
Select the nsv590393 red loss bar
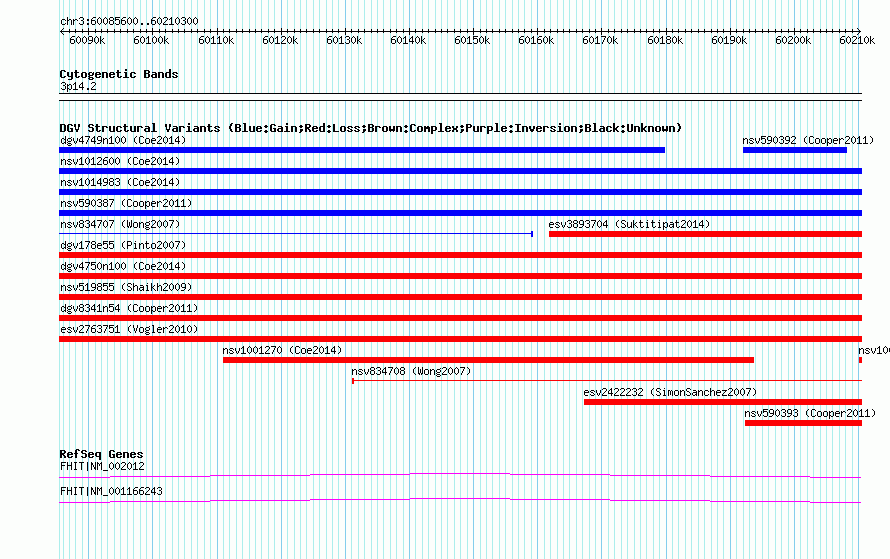(803, 423)
